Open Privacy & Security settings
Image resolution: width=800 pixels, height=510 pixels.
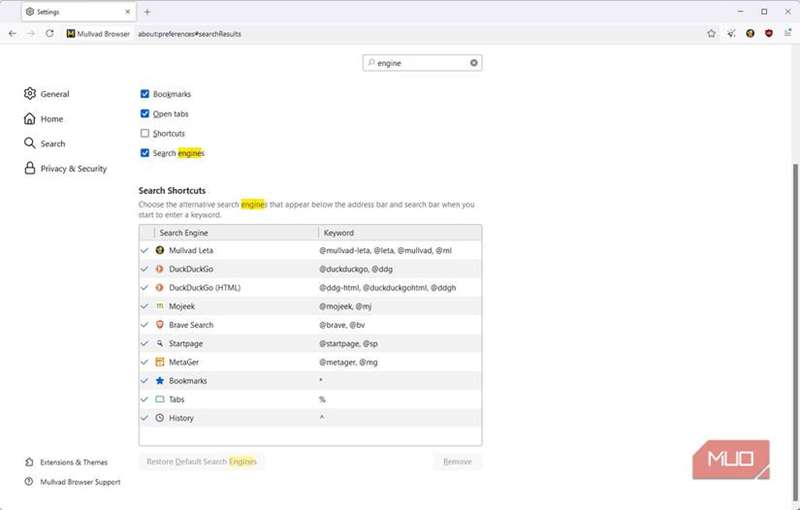coord(73,169)
